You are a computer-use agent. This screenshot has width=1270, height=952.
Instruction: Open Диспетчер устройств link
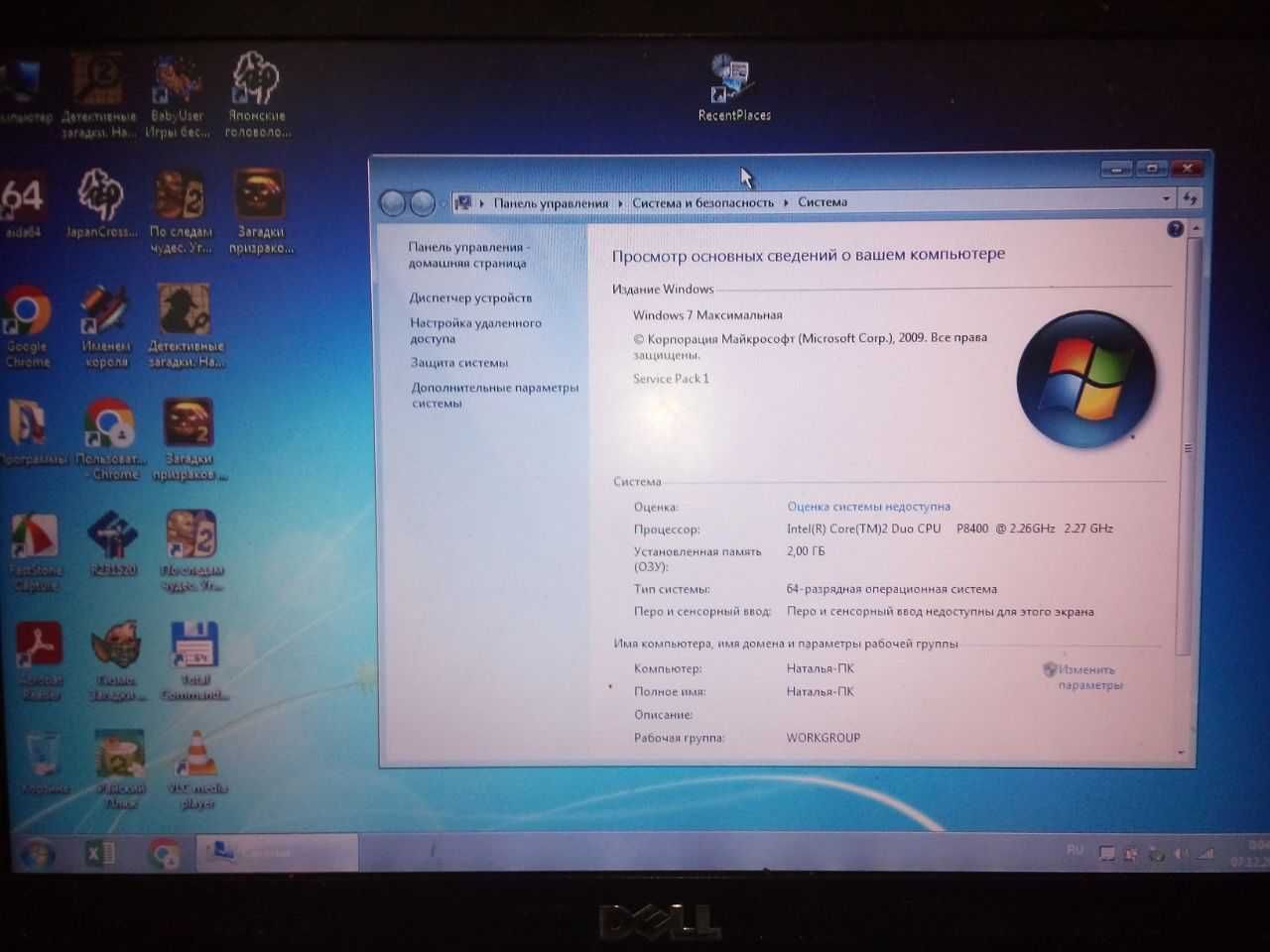pos(470,297)
